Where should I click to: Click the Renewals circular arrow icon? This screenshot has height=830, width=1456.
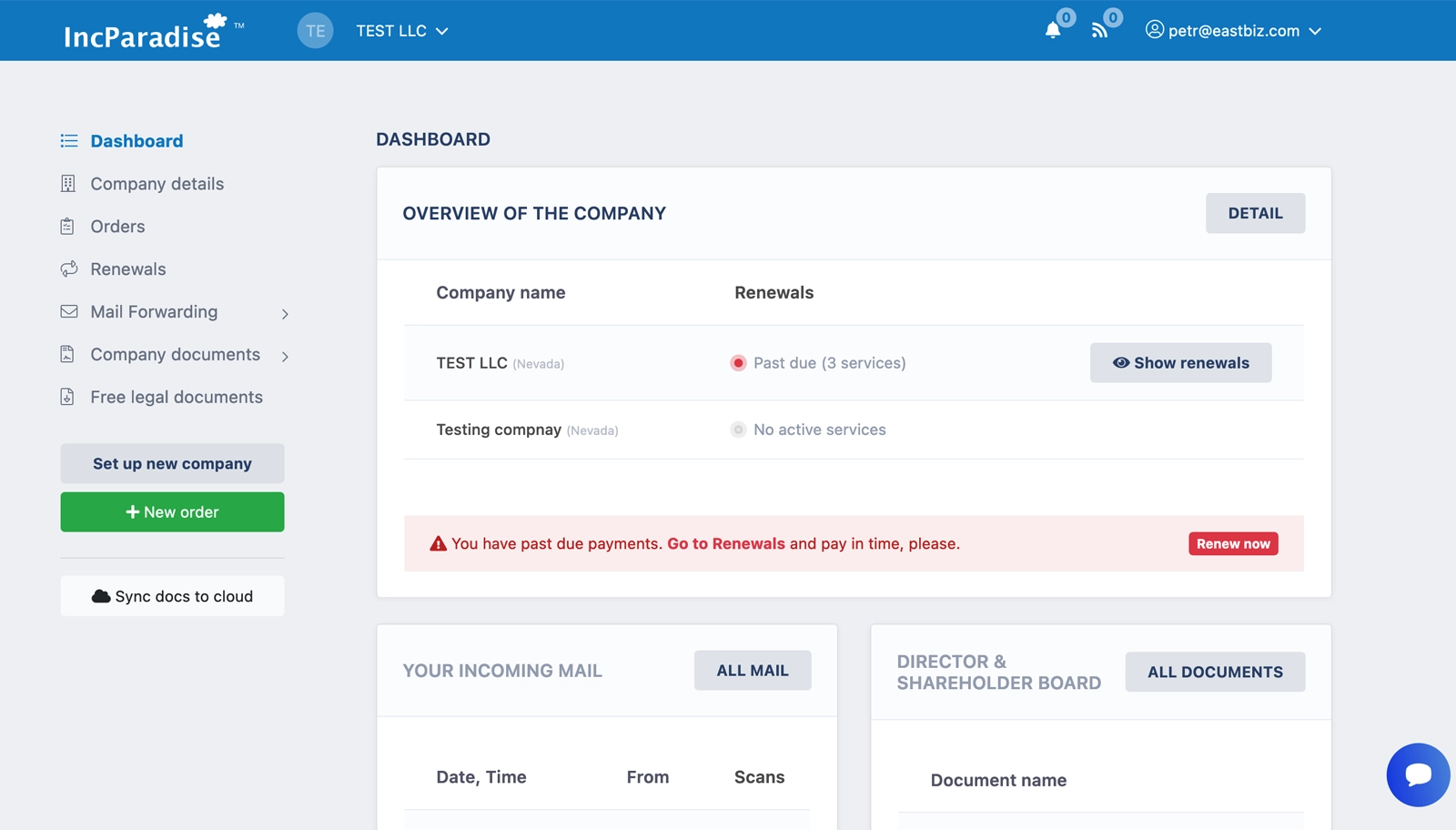click(x=68, y=268)
